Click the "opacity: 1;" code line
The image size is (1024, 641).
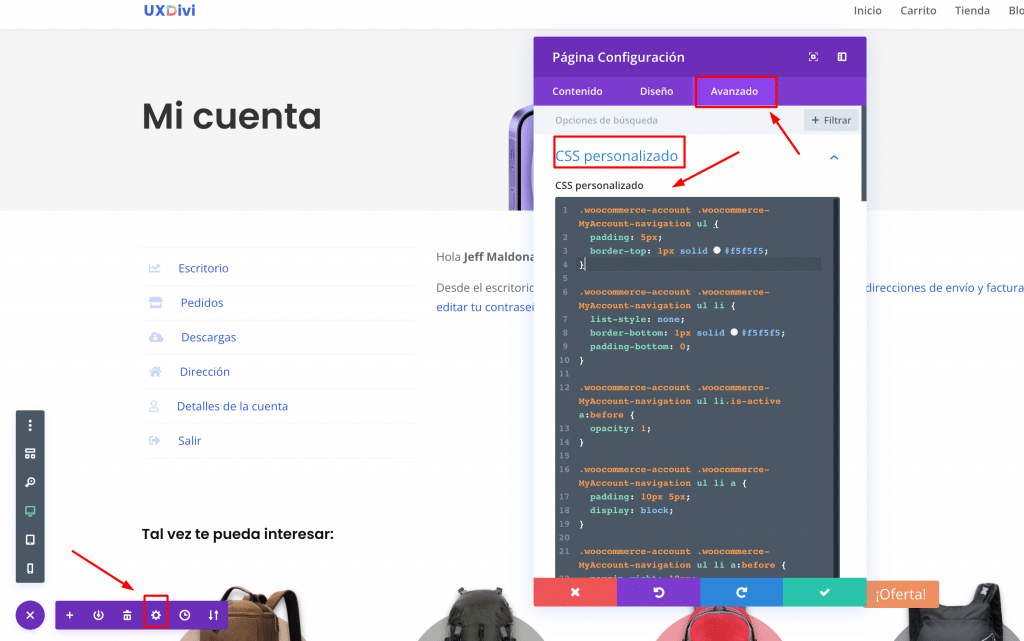[x=620, y=428]
